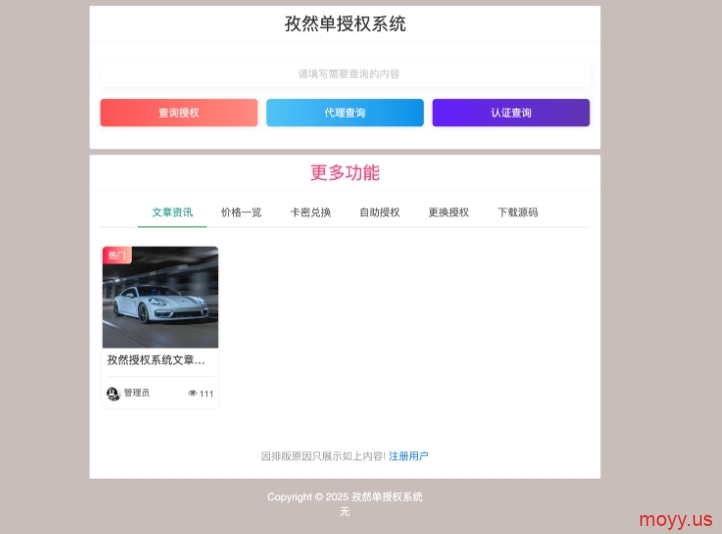The image size is (722, 534).
Task: Click the 孜然单授权系统 page title
Action: [x=345, y=24]
